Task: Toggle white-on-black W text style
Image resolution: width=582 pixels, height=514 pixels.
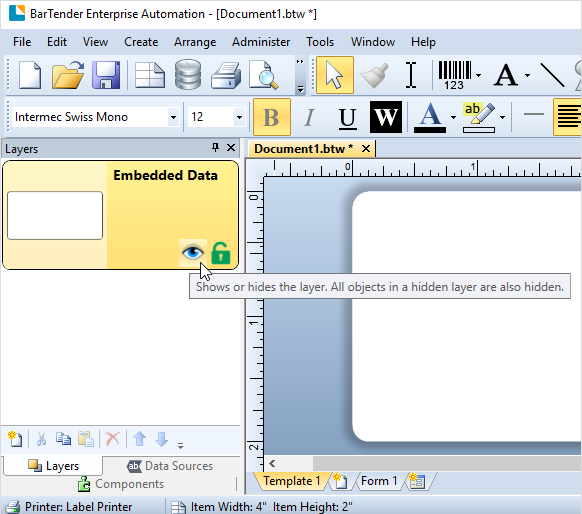Action: [386, 117]
